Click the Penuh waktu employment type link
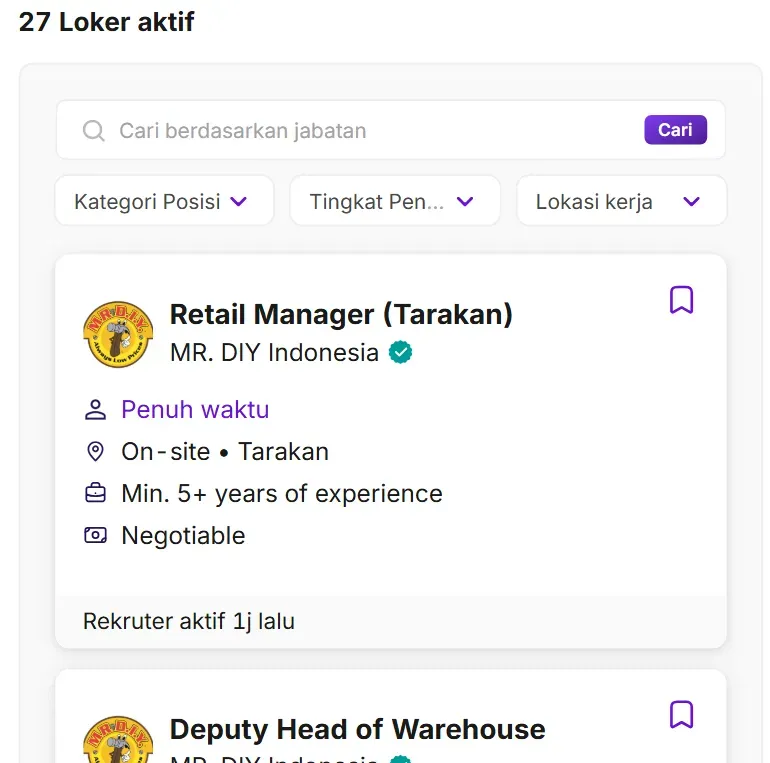The width and height of the screenshot is (770, 763). (x=195, y=410)
